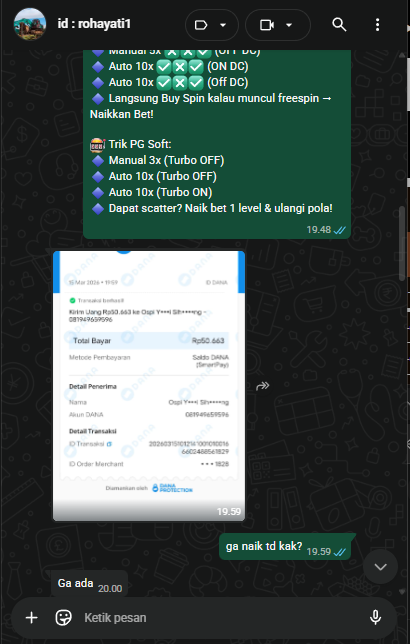Forward the DANA receipt image

tap(263, 386)
